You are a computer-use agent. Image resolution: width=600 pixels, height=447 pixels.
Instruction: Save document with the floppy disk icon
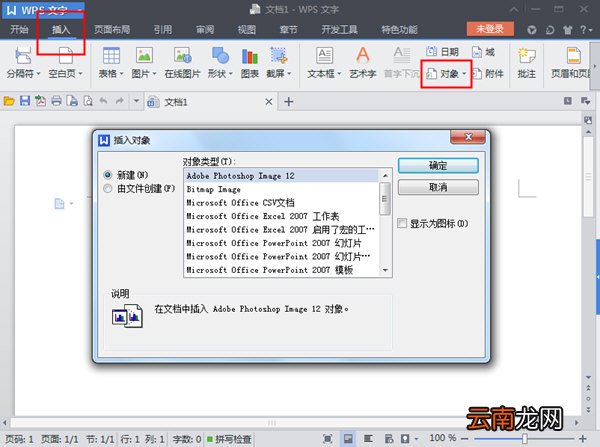coord(25,101)
